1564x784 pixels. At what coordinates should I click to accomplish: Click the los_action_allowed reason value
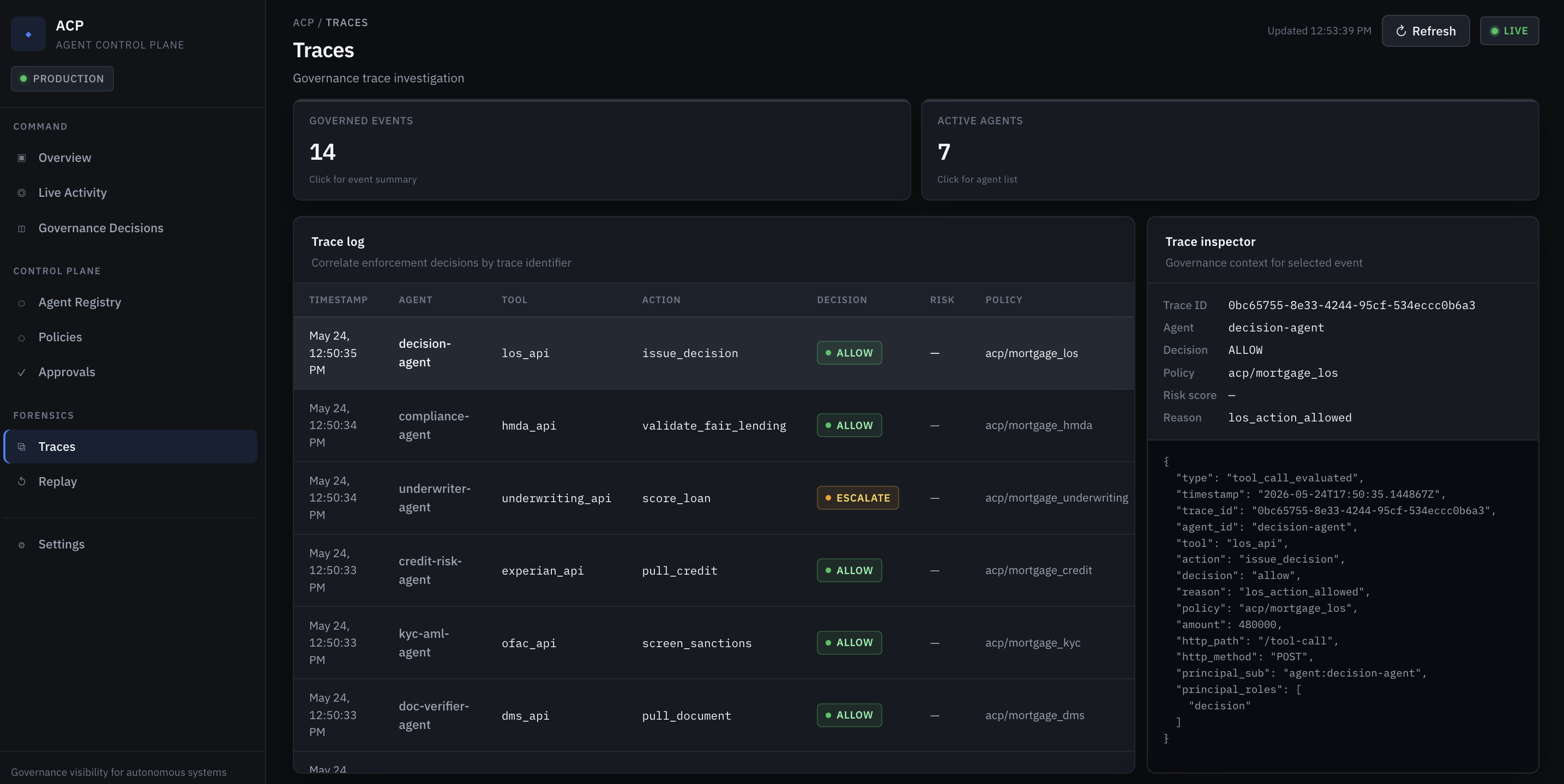tap(1290, 418)
